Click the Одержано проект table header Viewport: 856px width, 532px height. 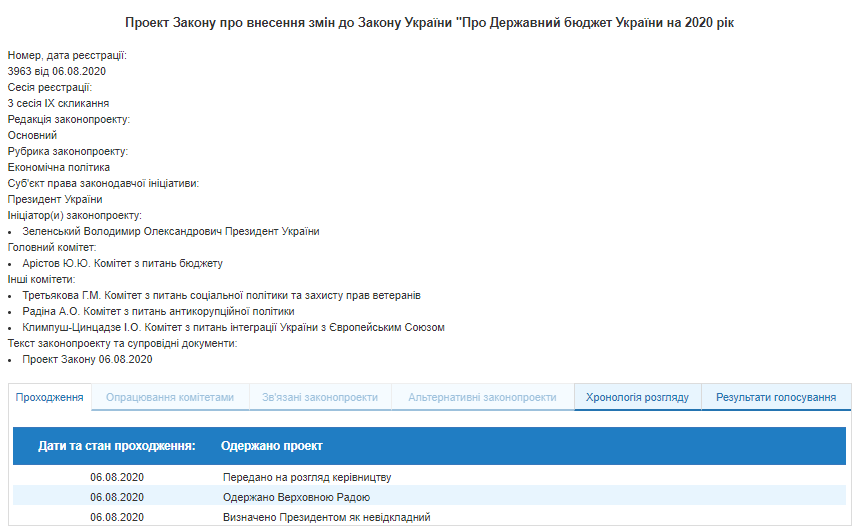click(x=272, y=445)
